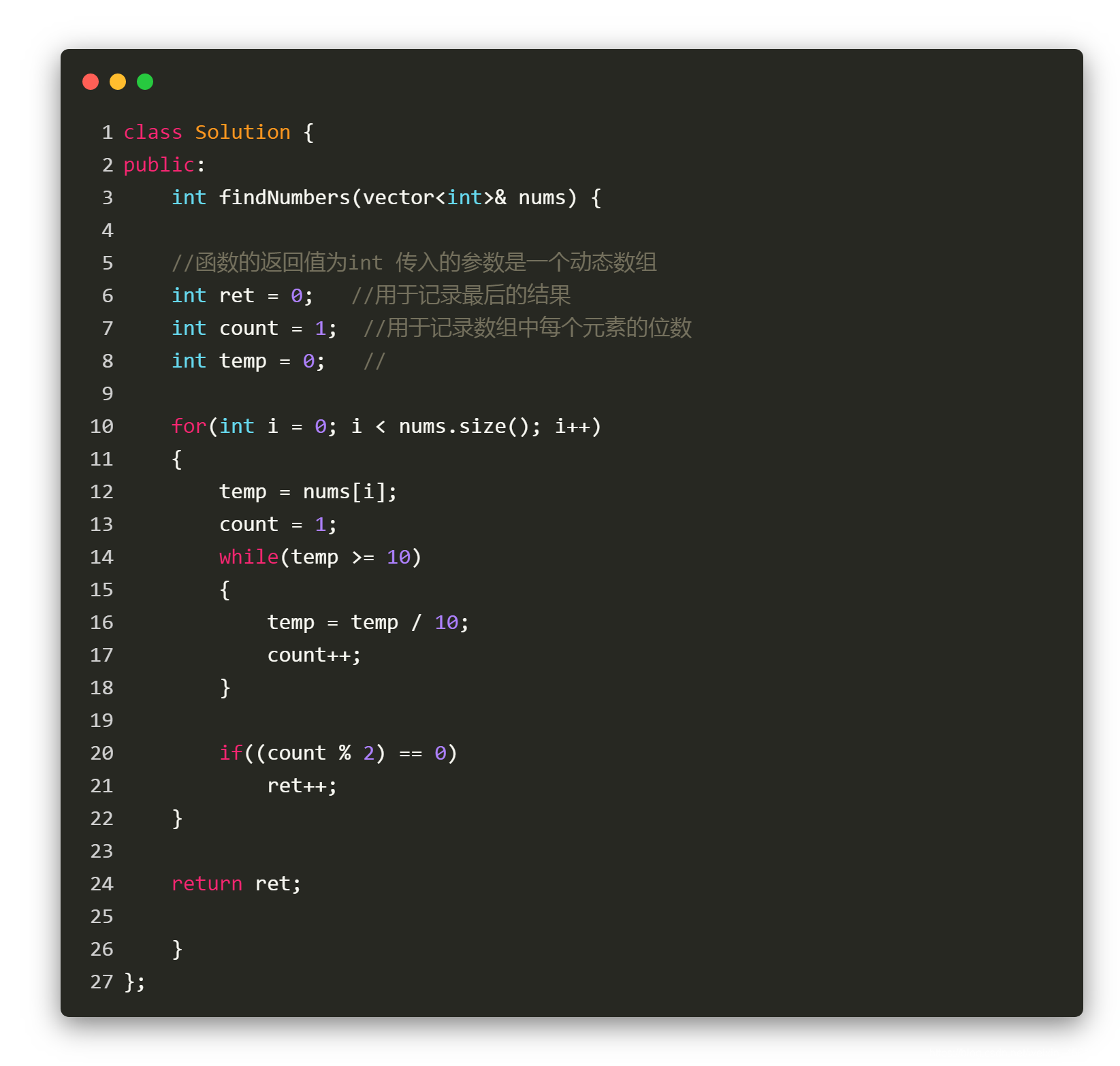This screenshot has height=1066, width=1120.
Task: Click the yellow minimize dot
Action: [118, 82]
